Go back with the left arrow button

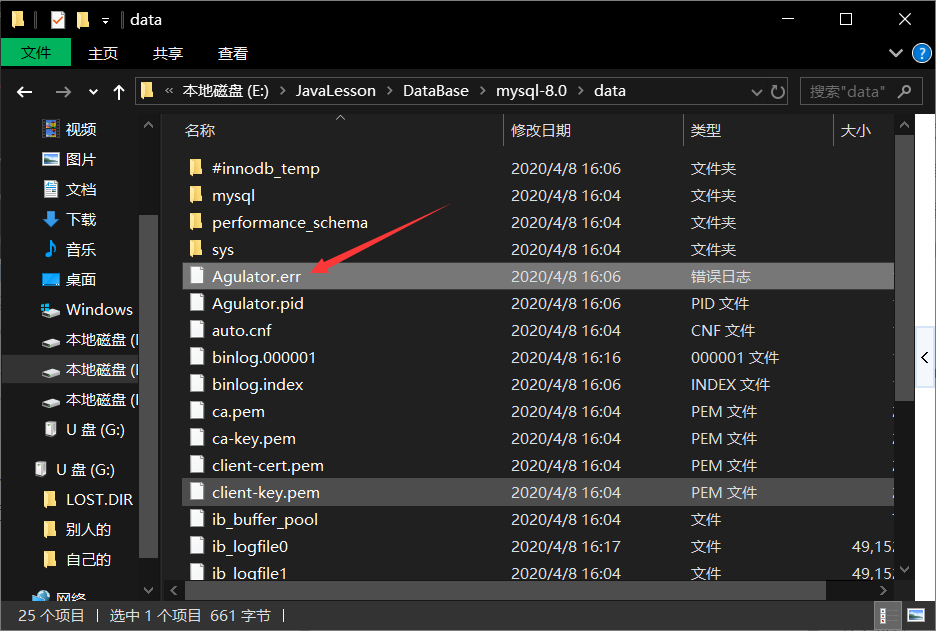point(24,92)
